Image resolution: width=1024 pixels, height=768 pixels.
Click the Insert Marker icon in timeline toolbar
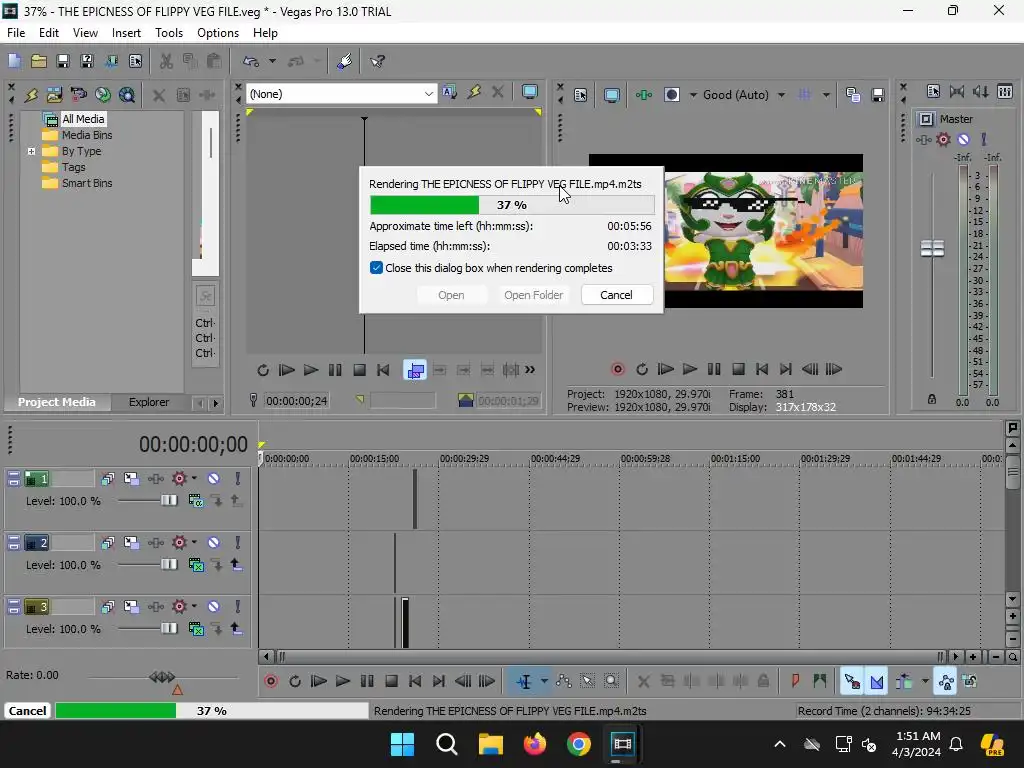click(x=795, y=681)
